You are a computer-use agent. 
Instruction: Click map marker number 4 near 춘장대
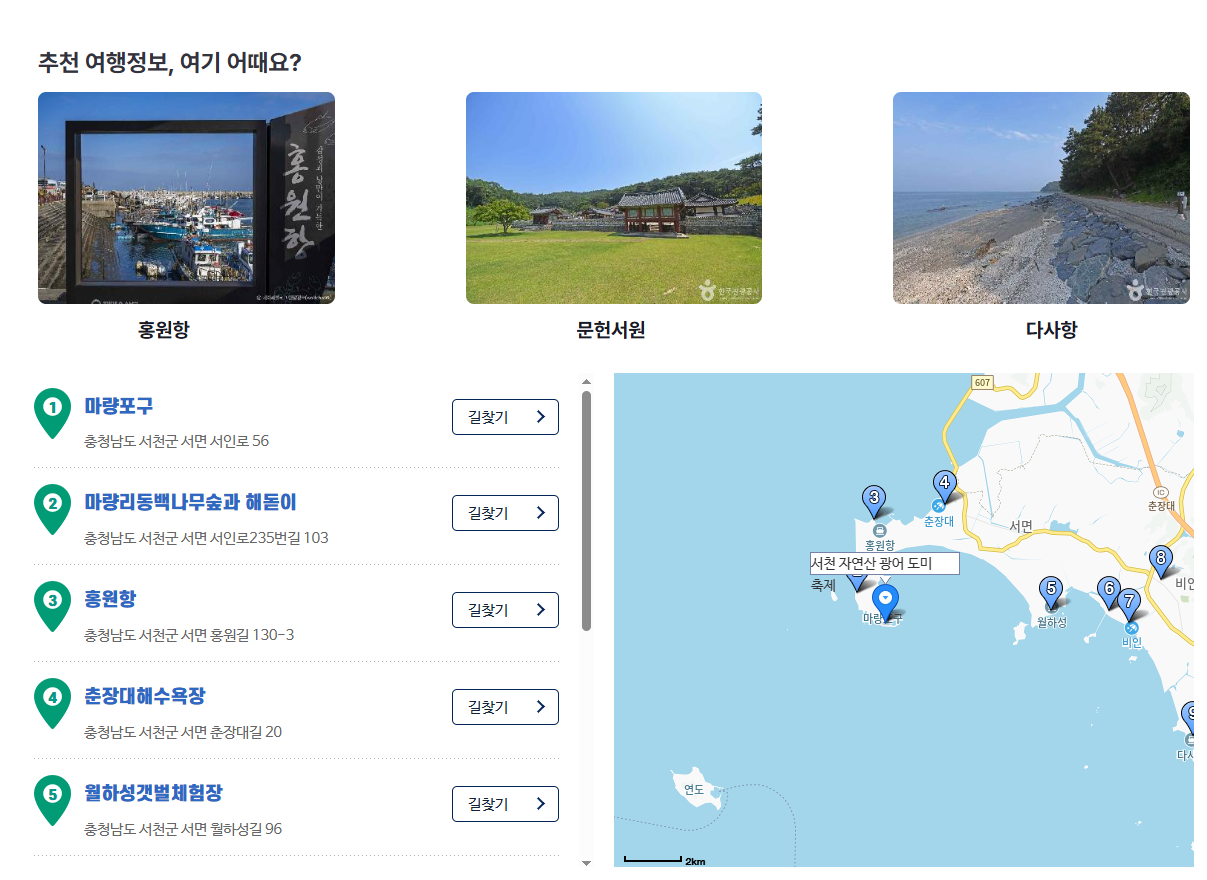pos(944,485)
